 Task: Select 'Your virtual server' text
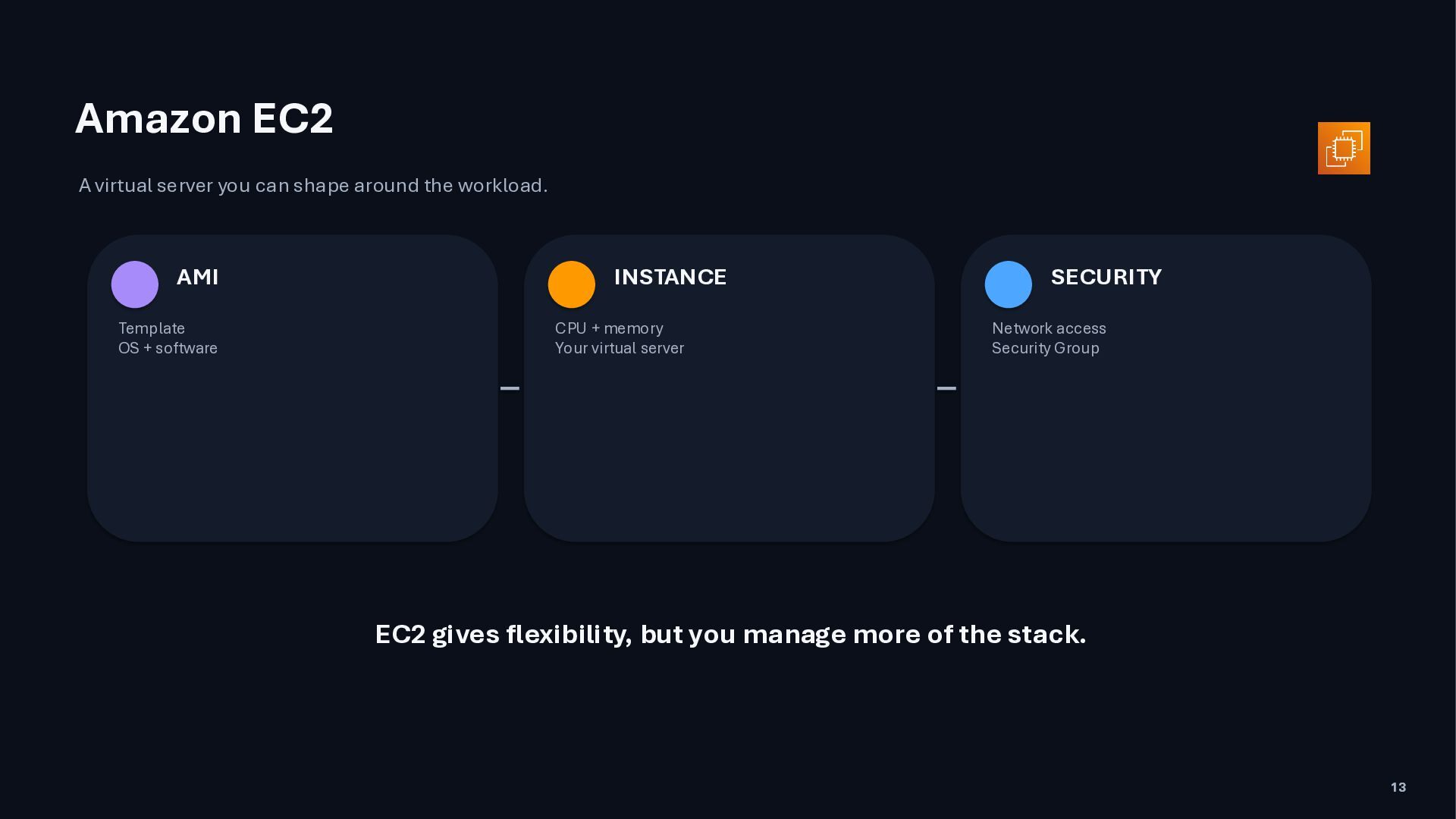point(620,348)
